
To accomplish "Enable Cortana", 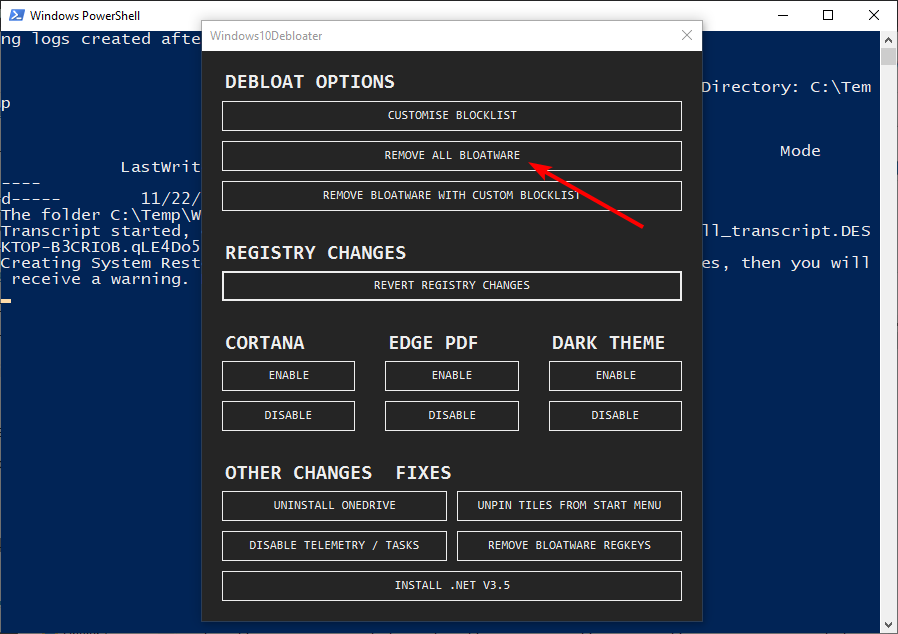I will [289, 376].
